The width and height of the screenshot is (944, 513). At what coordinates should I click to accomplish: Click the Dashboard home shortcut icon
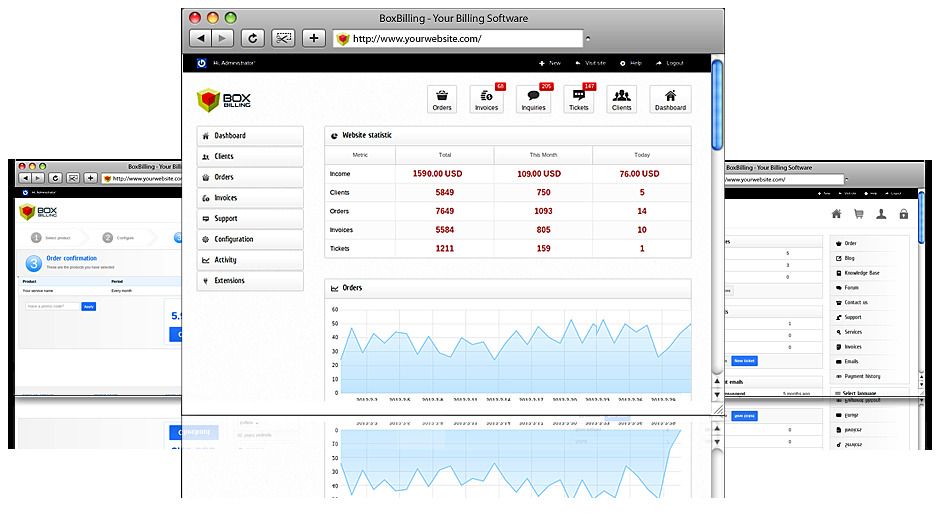[670, 99]
